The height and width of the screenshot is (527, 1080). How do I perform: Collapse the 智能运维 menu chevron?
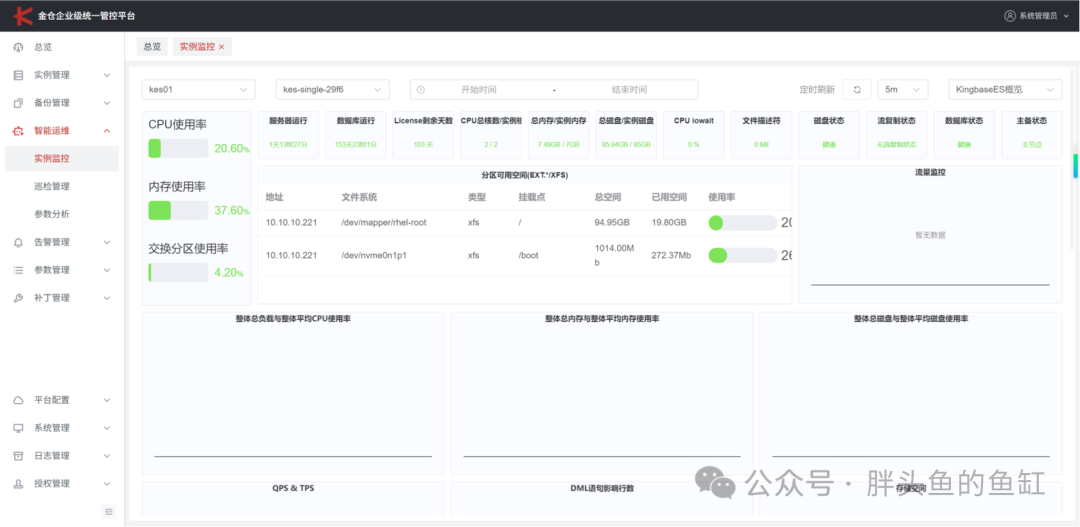point(107,131)
